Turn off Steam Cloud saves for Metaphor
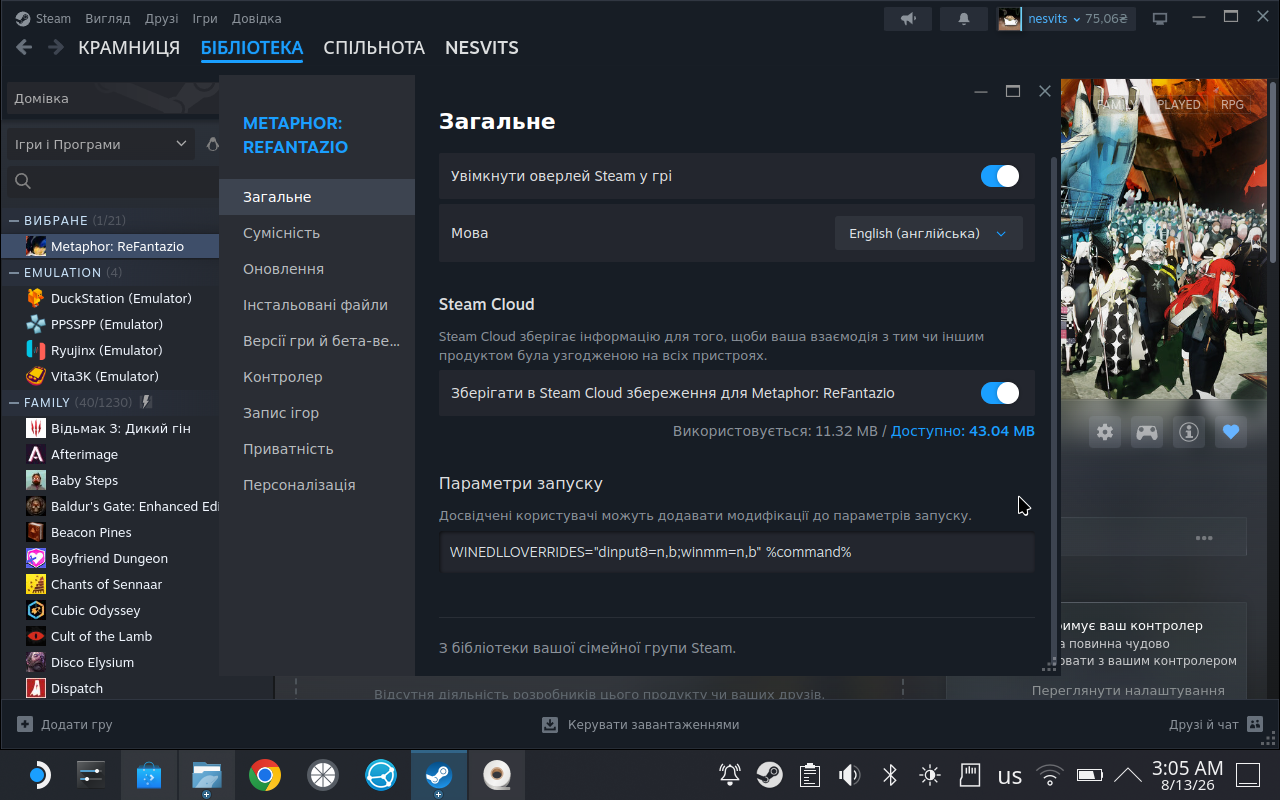 (x=1000, y=393)
